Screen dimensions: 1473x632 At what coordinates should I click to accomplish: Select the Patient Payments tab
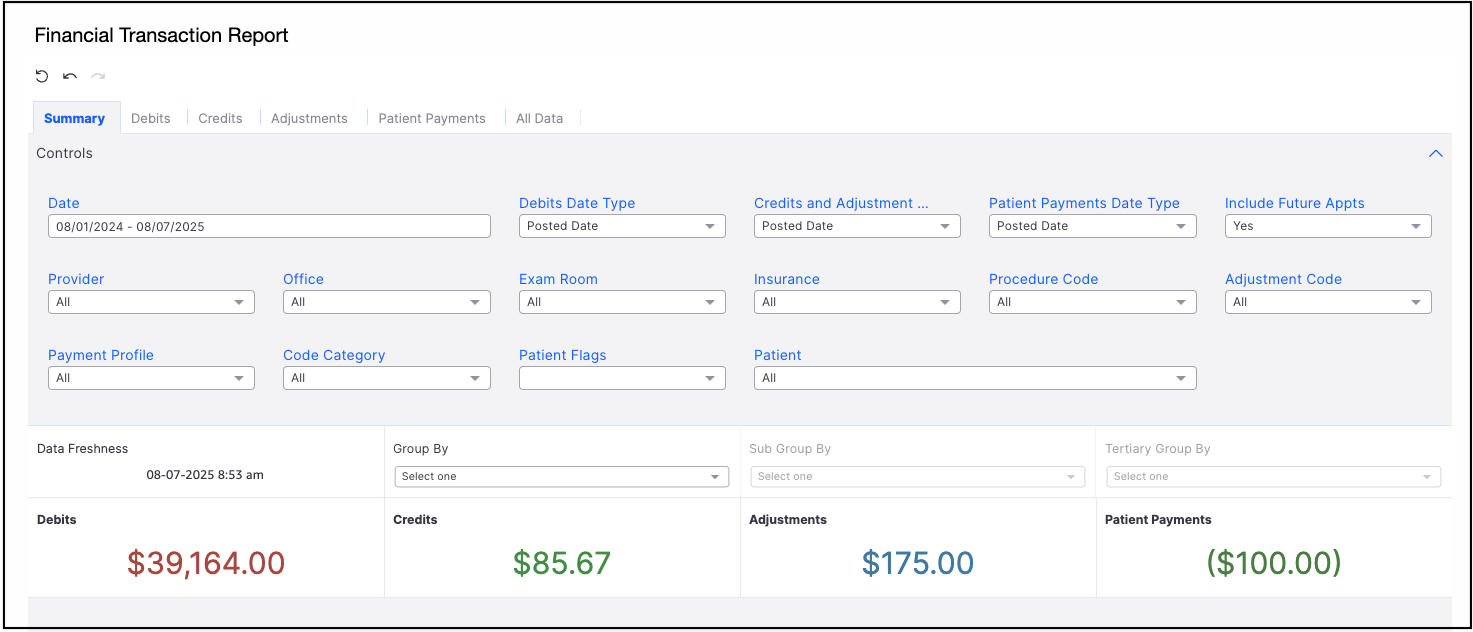[x=432, y=118]
